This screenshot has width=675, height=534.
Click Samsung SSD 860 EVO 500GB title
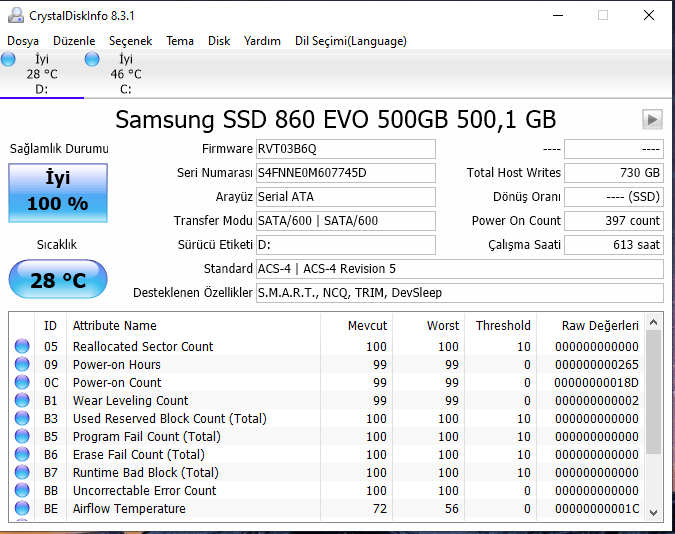[336, 119]
